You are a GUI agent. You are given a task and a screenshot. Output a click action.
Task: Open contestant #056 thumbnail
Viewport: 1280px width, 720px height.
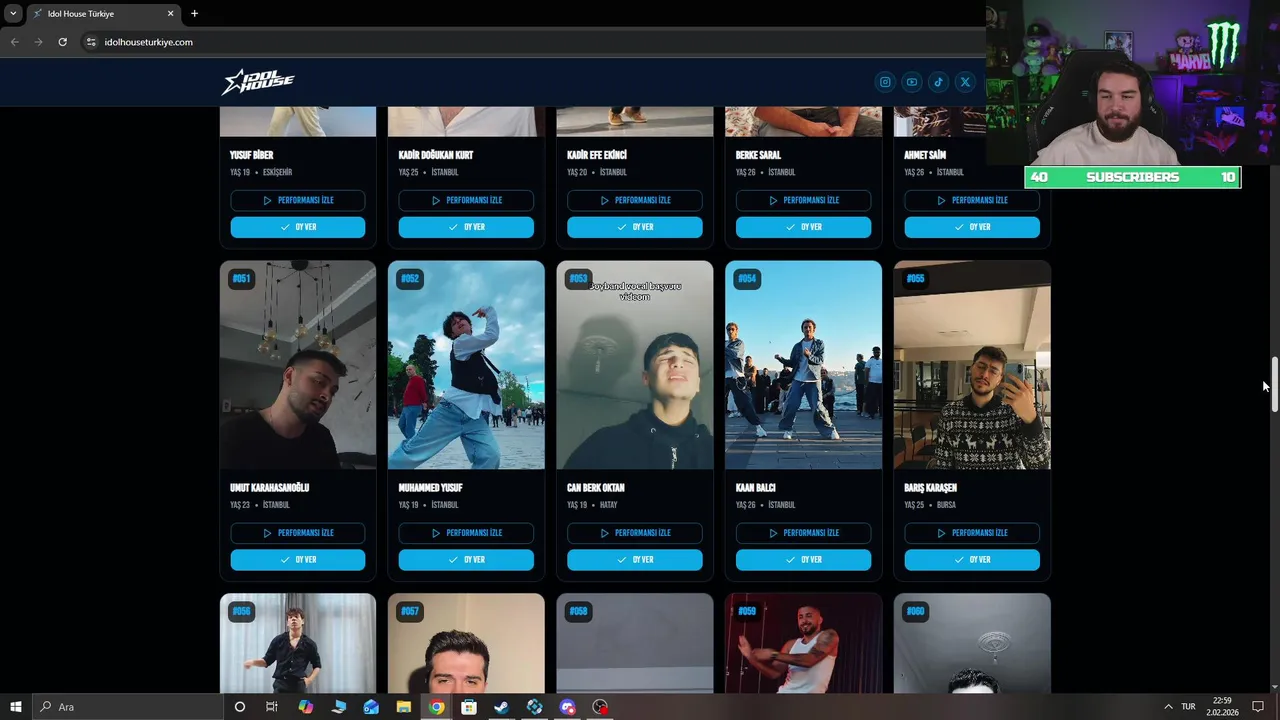pos(298,643)
